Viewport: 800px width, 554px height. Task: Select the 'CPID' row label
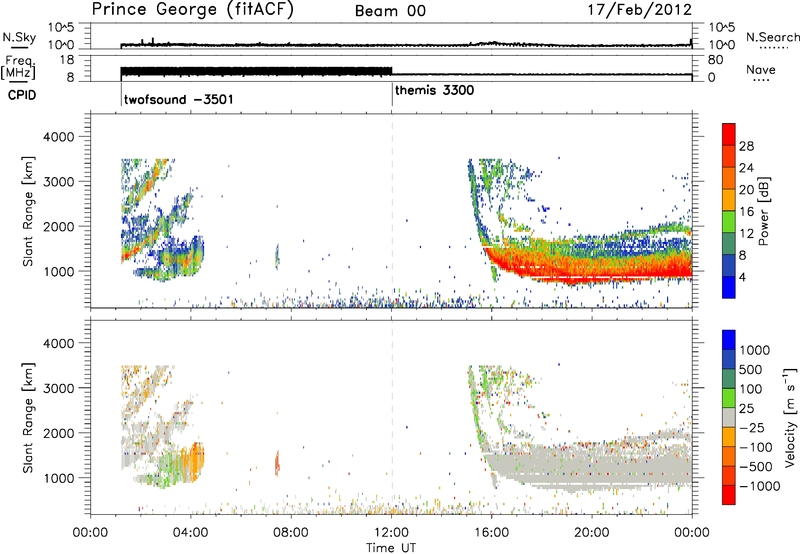click(x=22, y=95)
